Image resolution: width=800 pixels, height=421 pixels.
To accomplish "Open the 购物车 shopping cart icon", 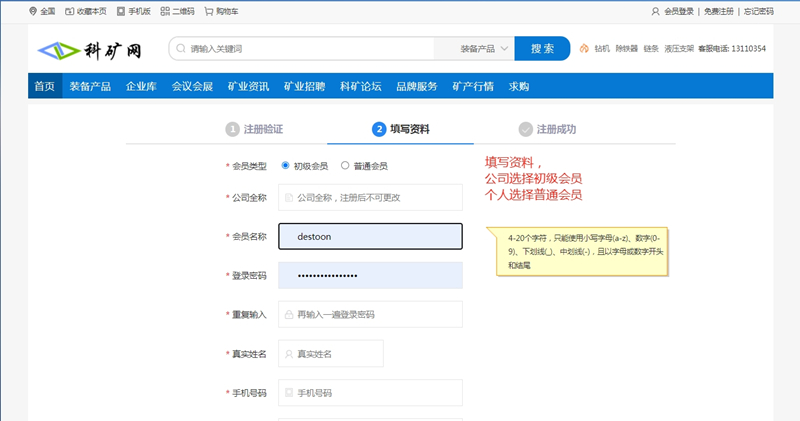I will coord(208,11).
